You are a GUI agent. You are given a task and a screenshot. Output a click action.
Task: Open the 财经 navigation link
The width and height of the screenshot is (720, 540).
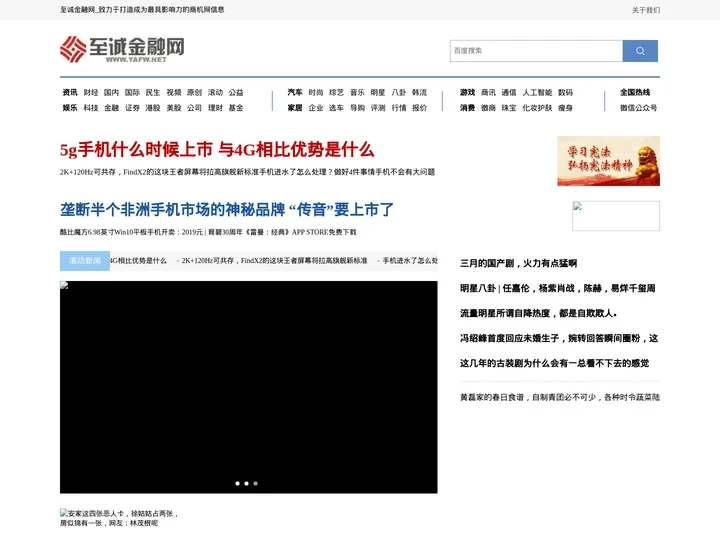[x=91, y=92]
